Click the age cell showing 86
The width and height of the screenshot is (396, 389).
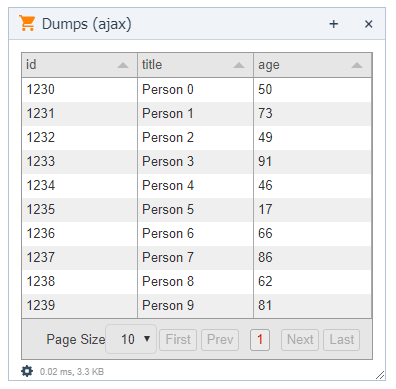(312, 258)
